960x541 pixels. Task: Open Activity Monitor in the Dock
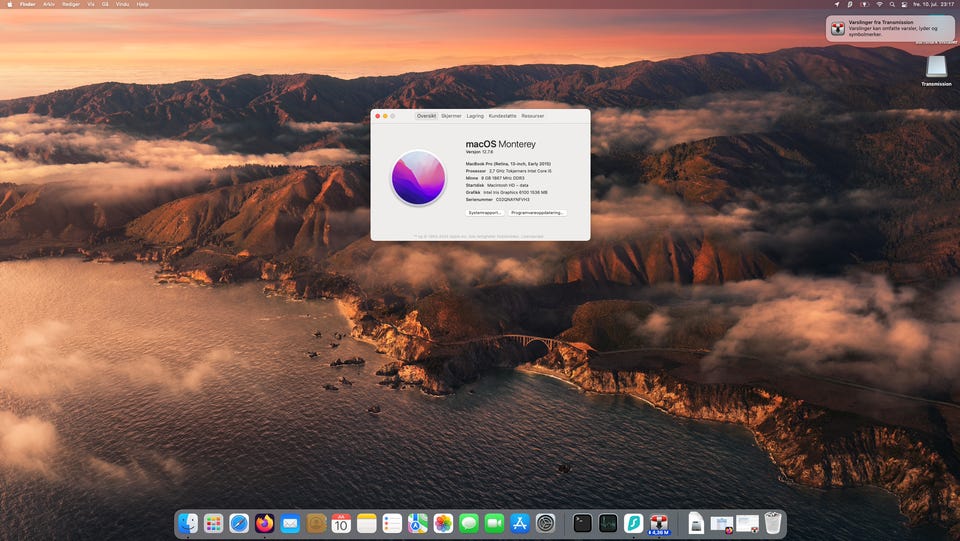click(x=608, y=523)
